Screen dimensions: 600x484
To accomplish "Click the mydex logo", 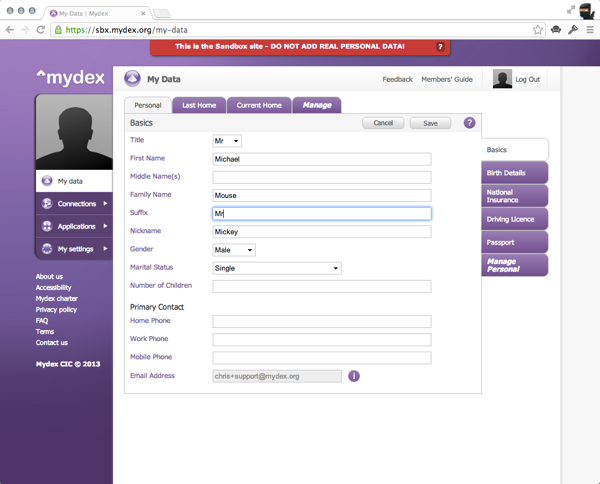I will (x=70, y=78).
